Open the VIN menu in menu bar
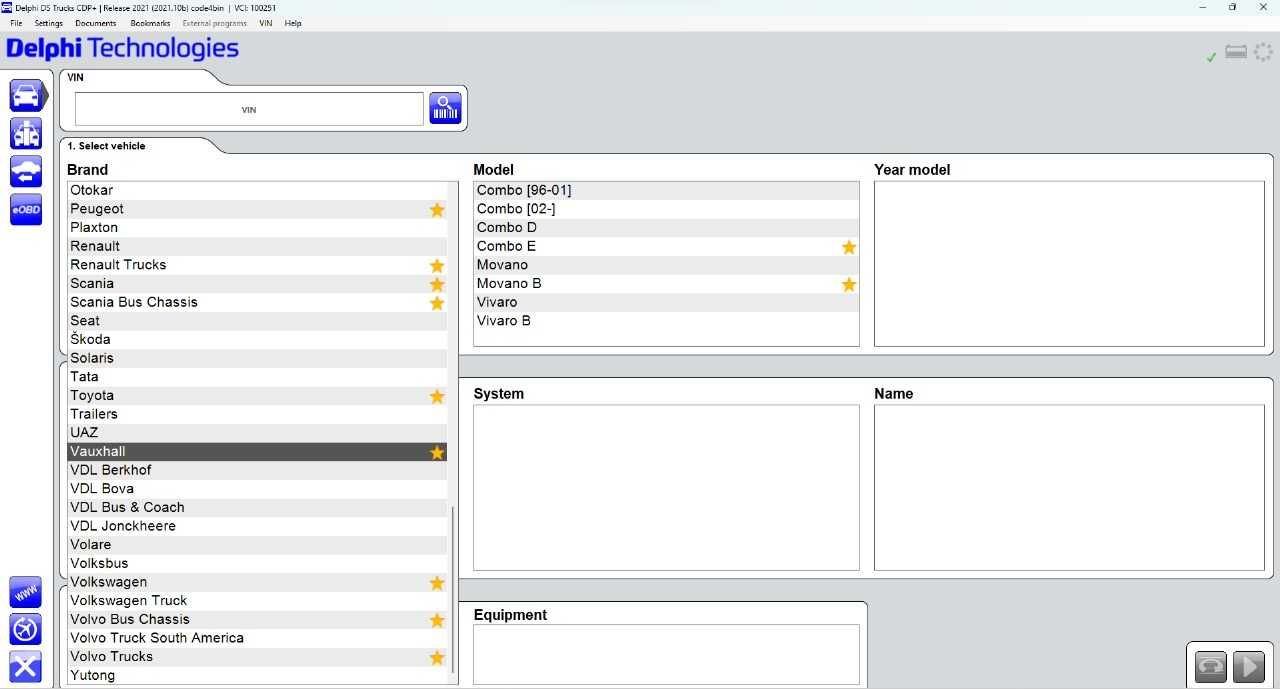 [265, 23]
